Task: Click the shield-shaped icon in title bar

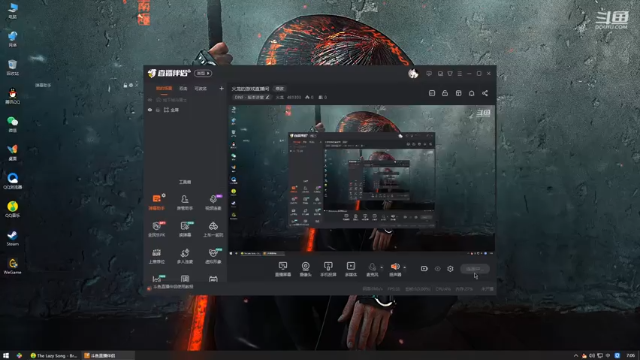Action: coord(450,73)
